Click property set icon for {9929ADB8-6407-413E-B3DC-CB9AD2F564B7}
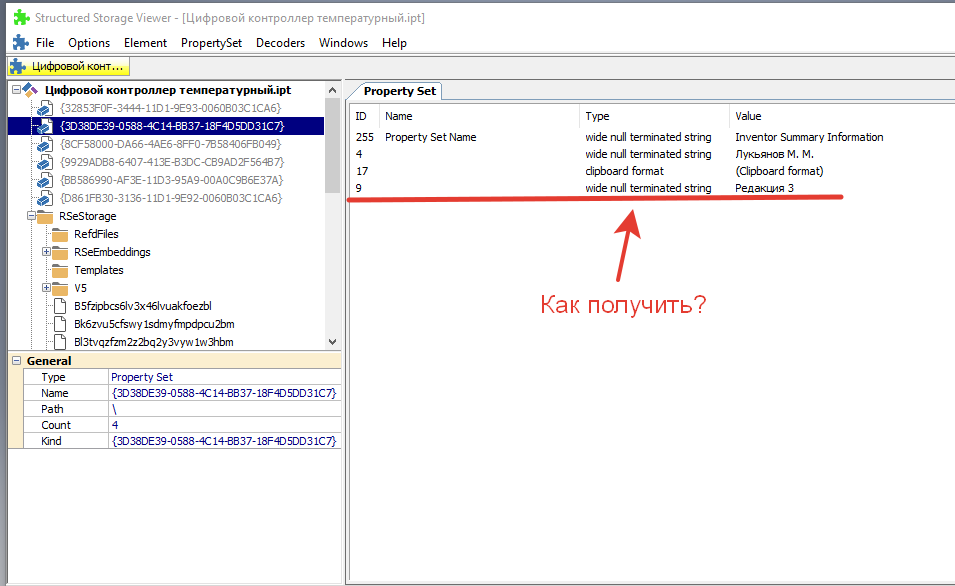Image resolution: width=955 pixels, height=586 pixels. pos(44,162)
